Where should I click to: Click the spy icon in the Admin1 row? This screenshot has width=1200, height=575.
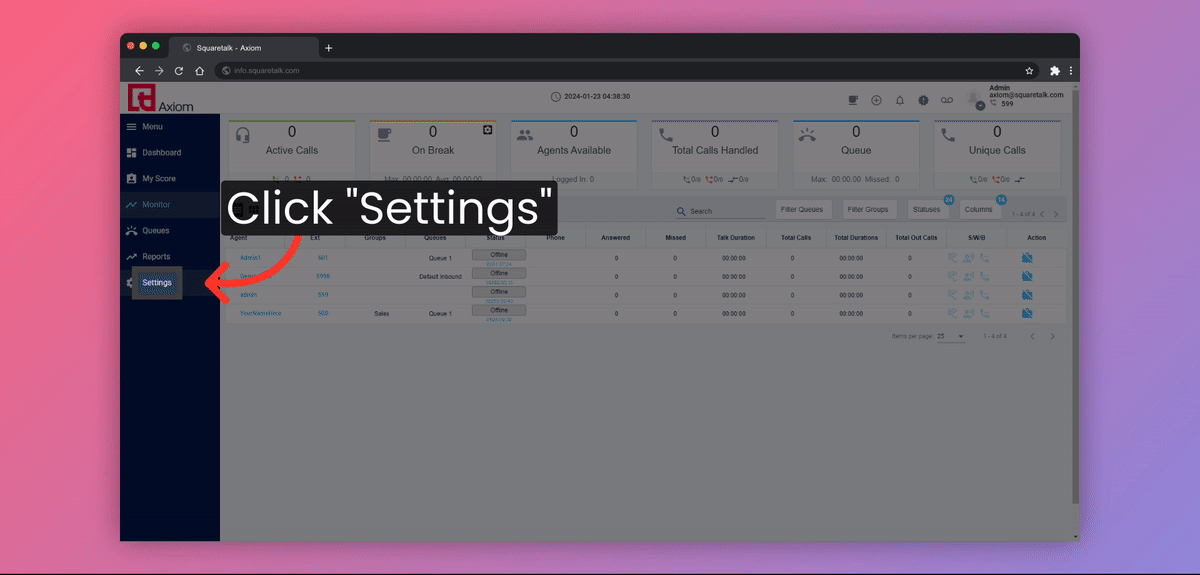pos(953,258)
